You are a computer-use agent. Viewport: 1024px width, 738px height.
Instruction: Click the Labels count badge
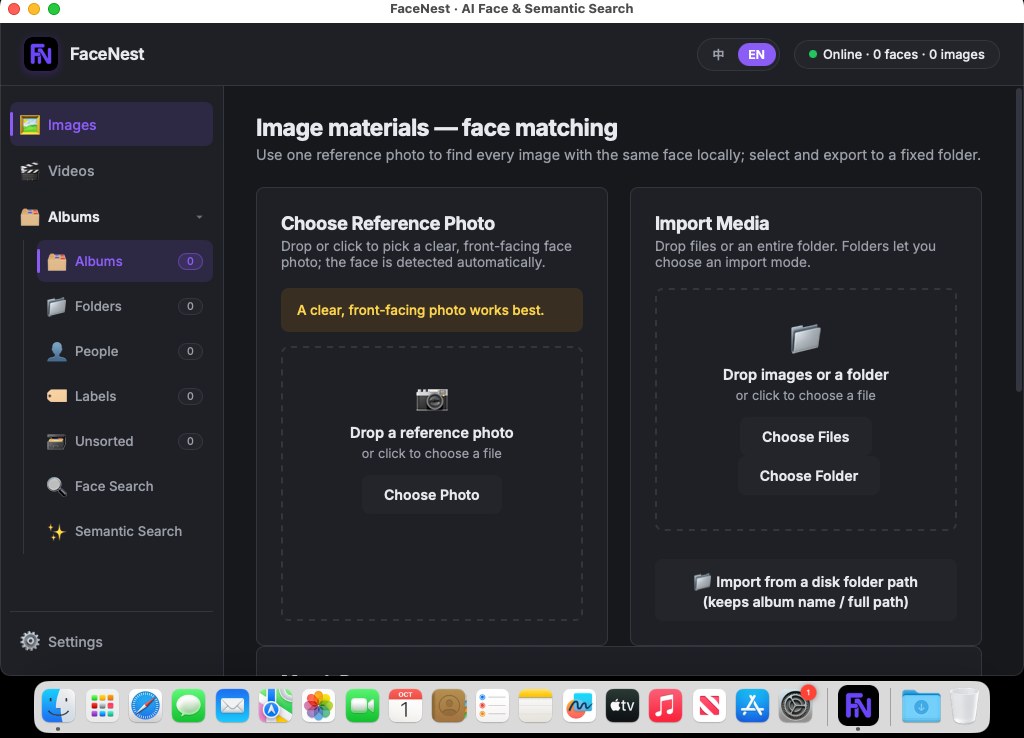click(x=190, y=396)
